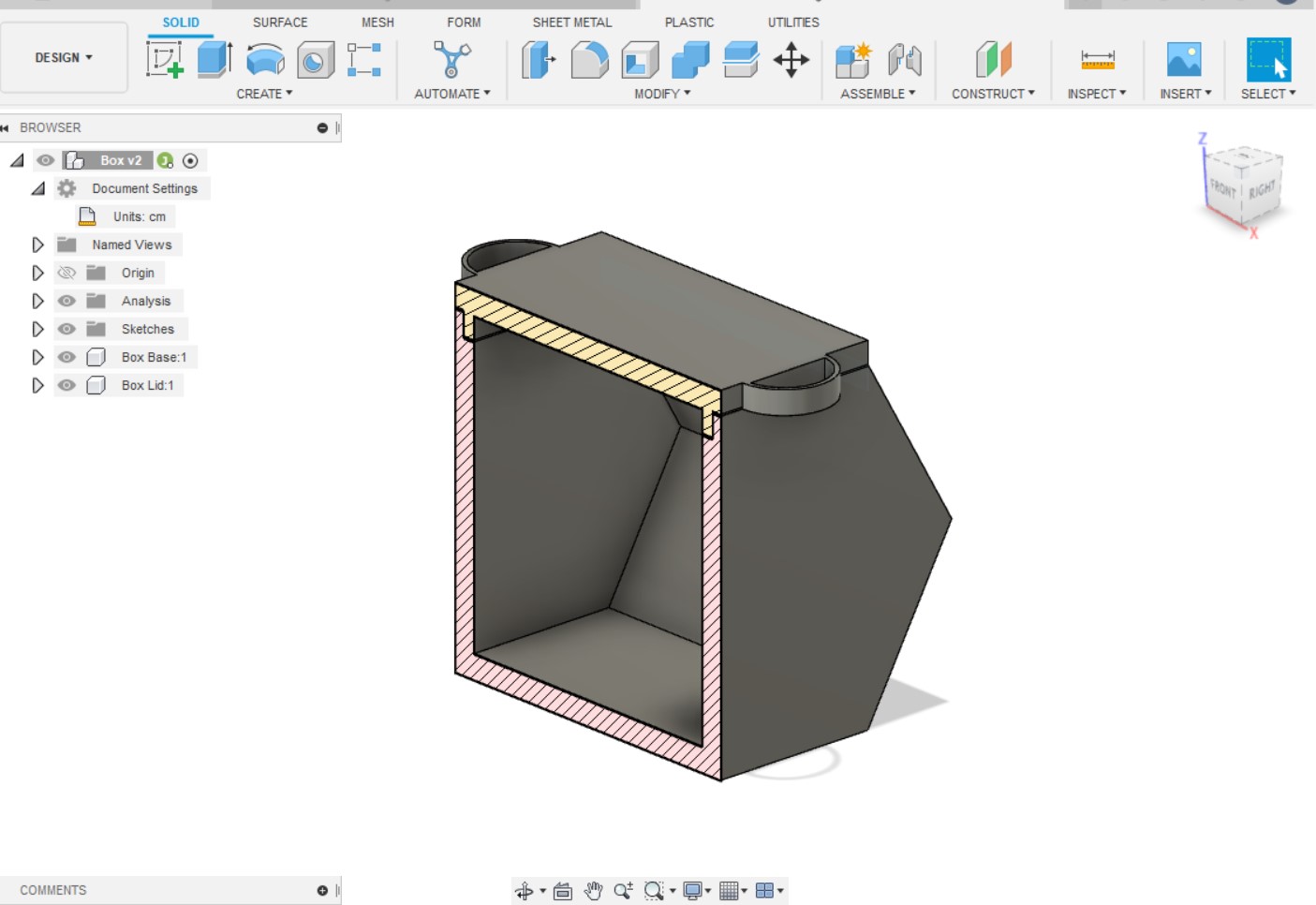Screen dimensions: 1316x905
Task: Activate the Extrude tool
Action: (214, 59)
